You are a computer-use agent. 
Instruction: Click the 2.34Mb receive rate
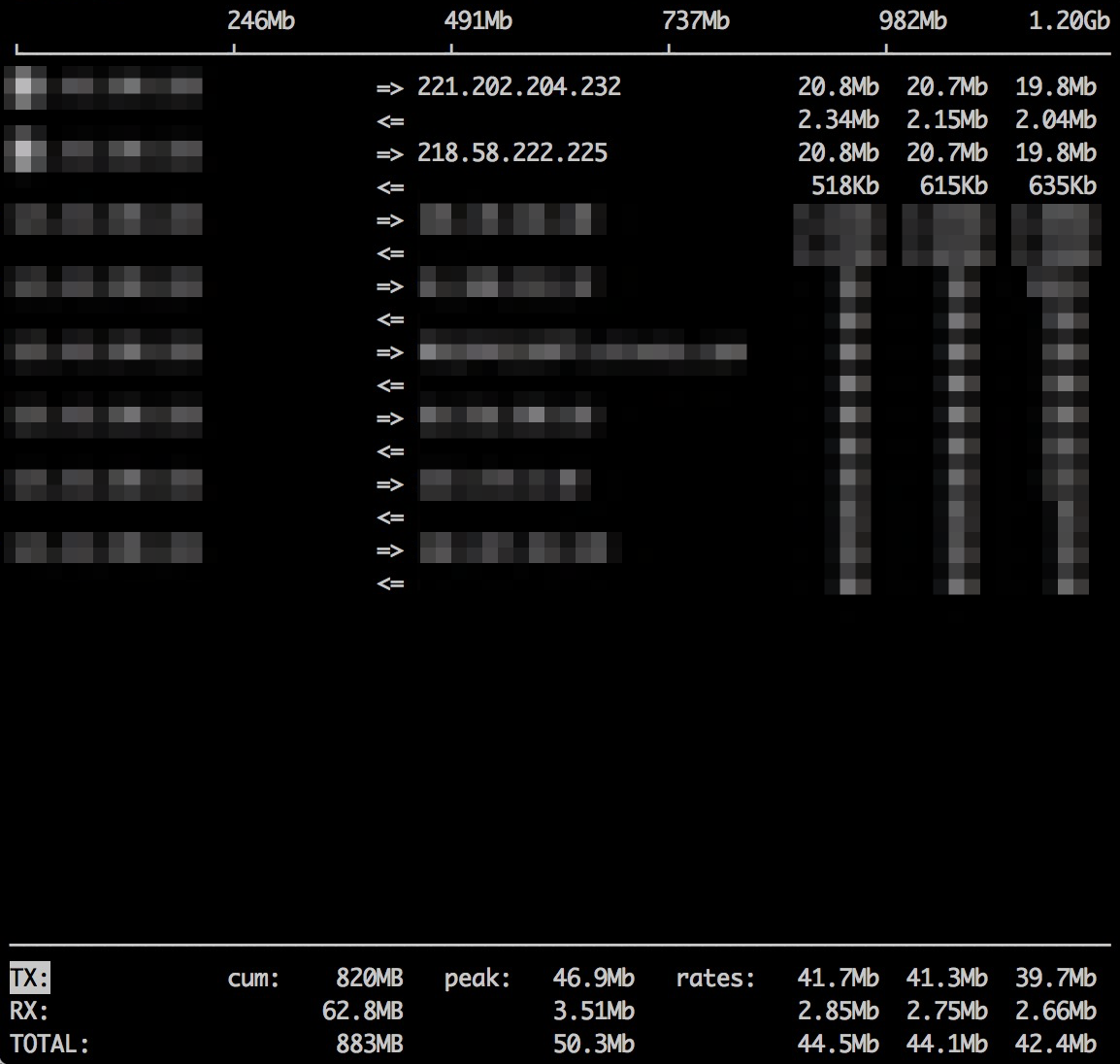coord(838,119)
